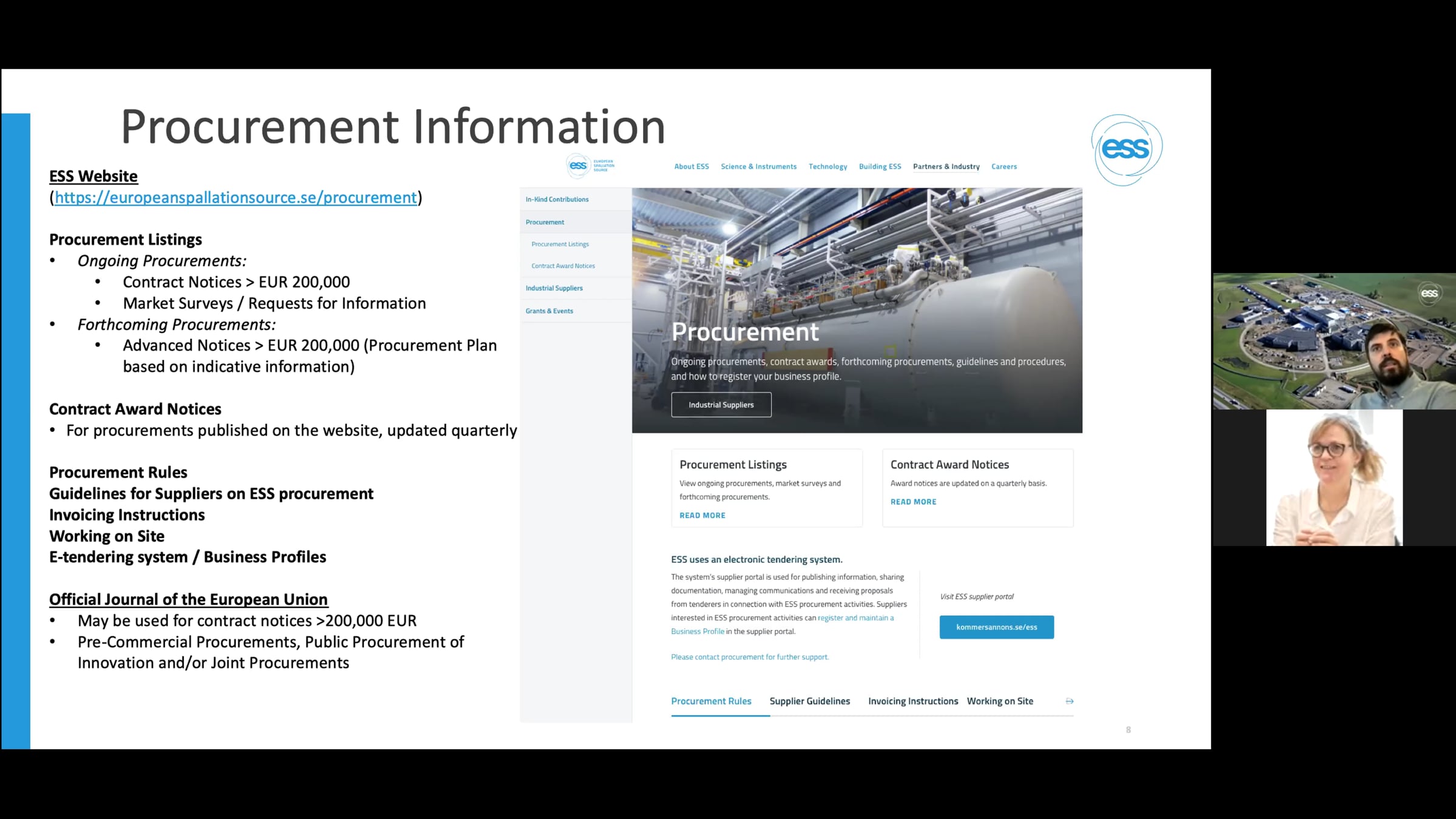Switch to the Supplier Guidelines tab

point(809,701)
